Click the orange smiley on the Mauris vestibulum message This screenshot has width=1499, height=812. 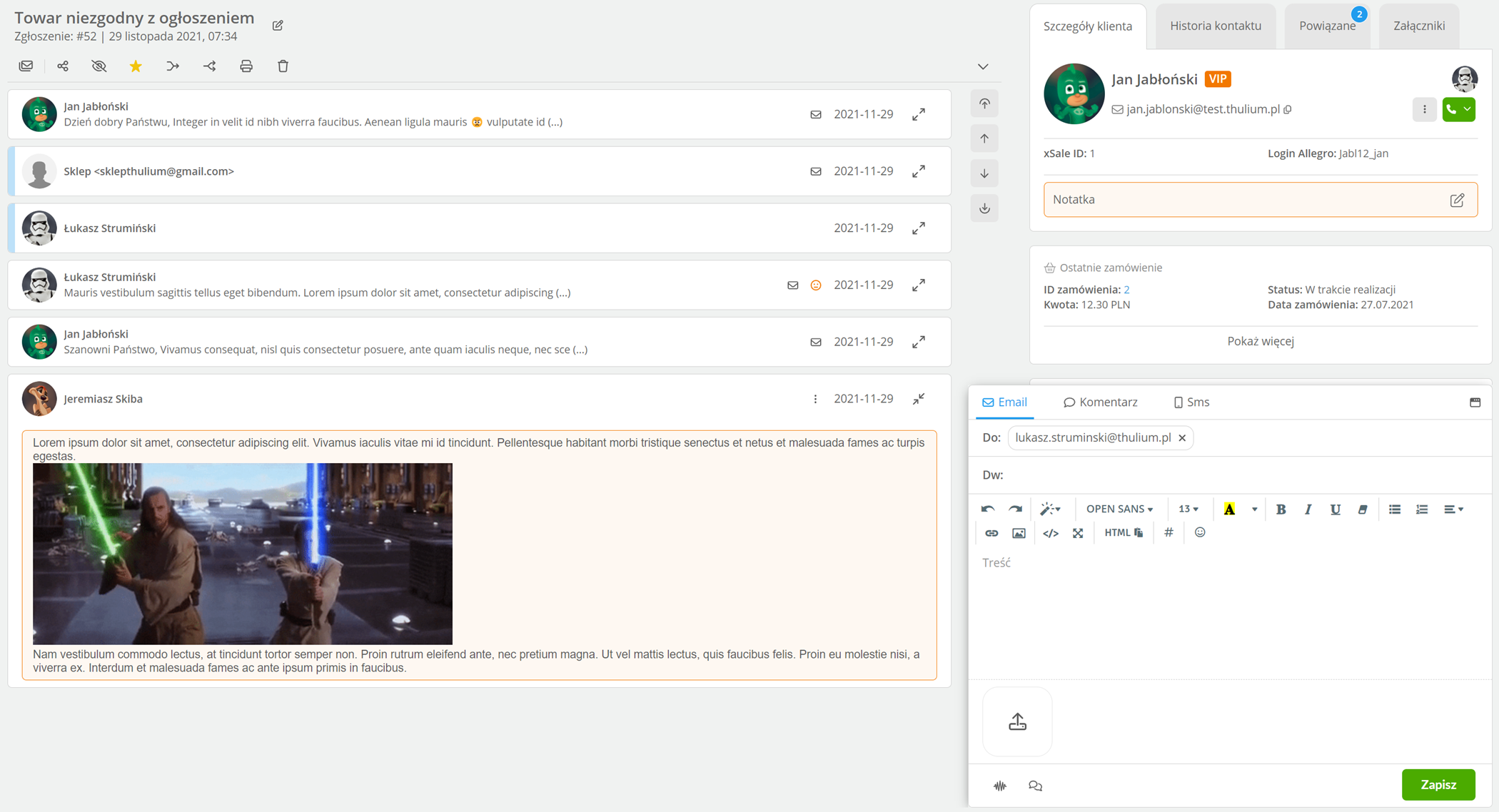click(x=816, y=285)
